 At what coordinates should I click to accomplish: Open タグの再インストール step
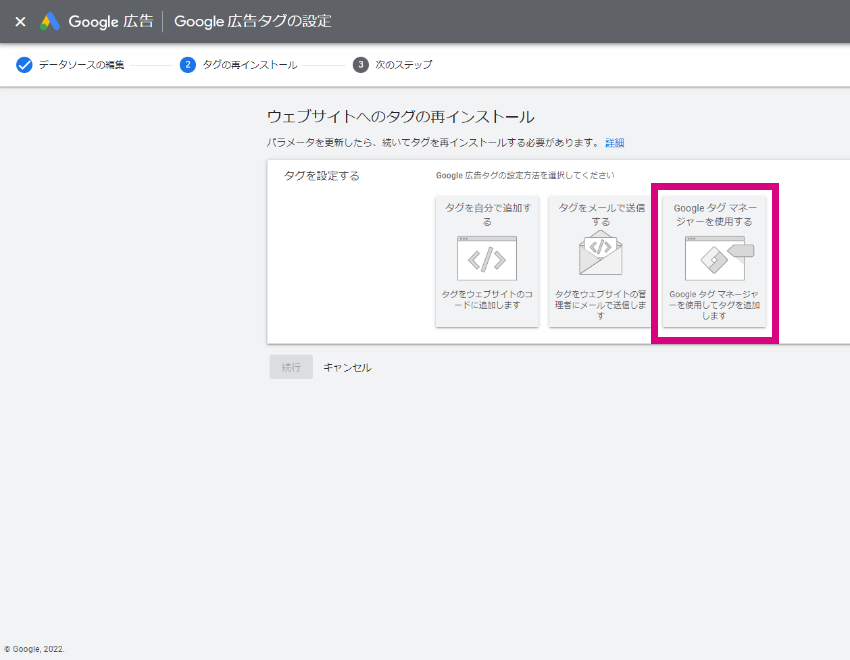point(250,65)
